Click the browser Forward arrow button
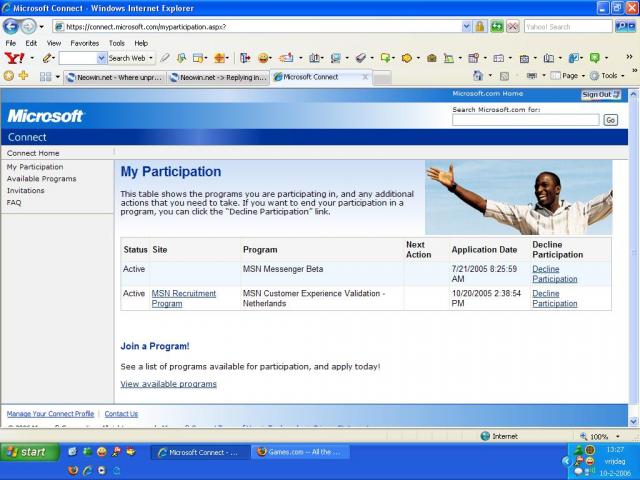 tap(28, 27)
